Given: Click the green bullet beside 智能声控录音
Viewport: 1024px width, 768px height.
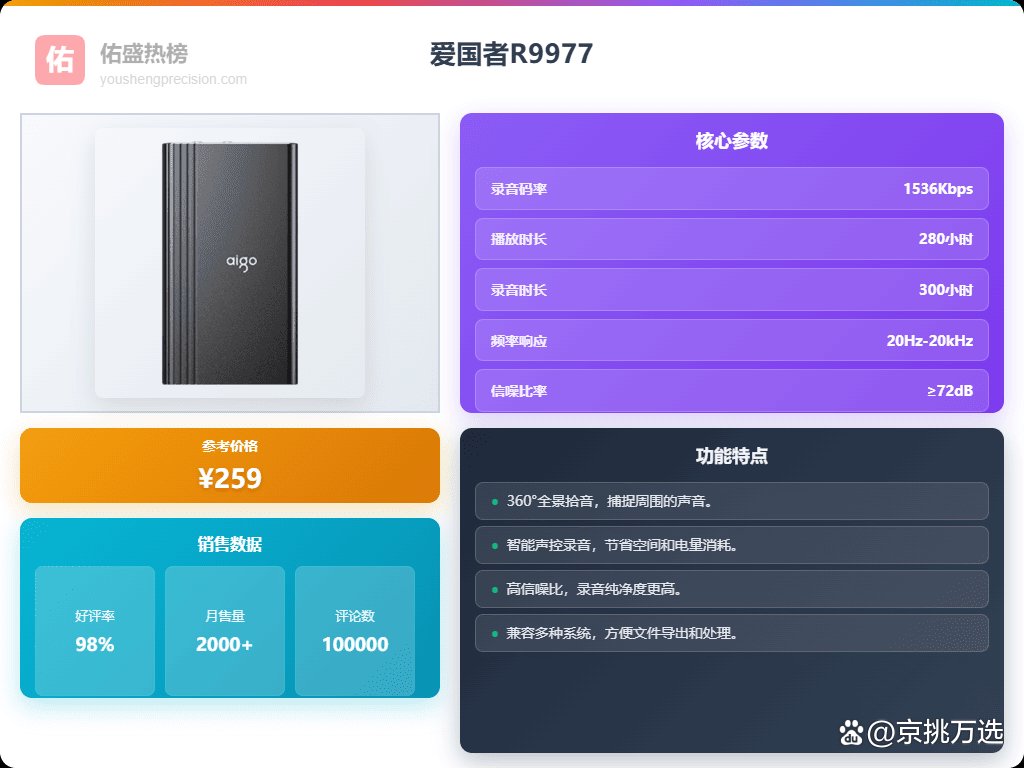Looking at the screenshot, I should coord(495,545).
